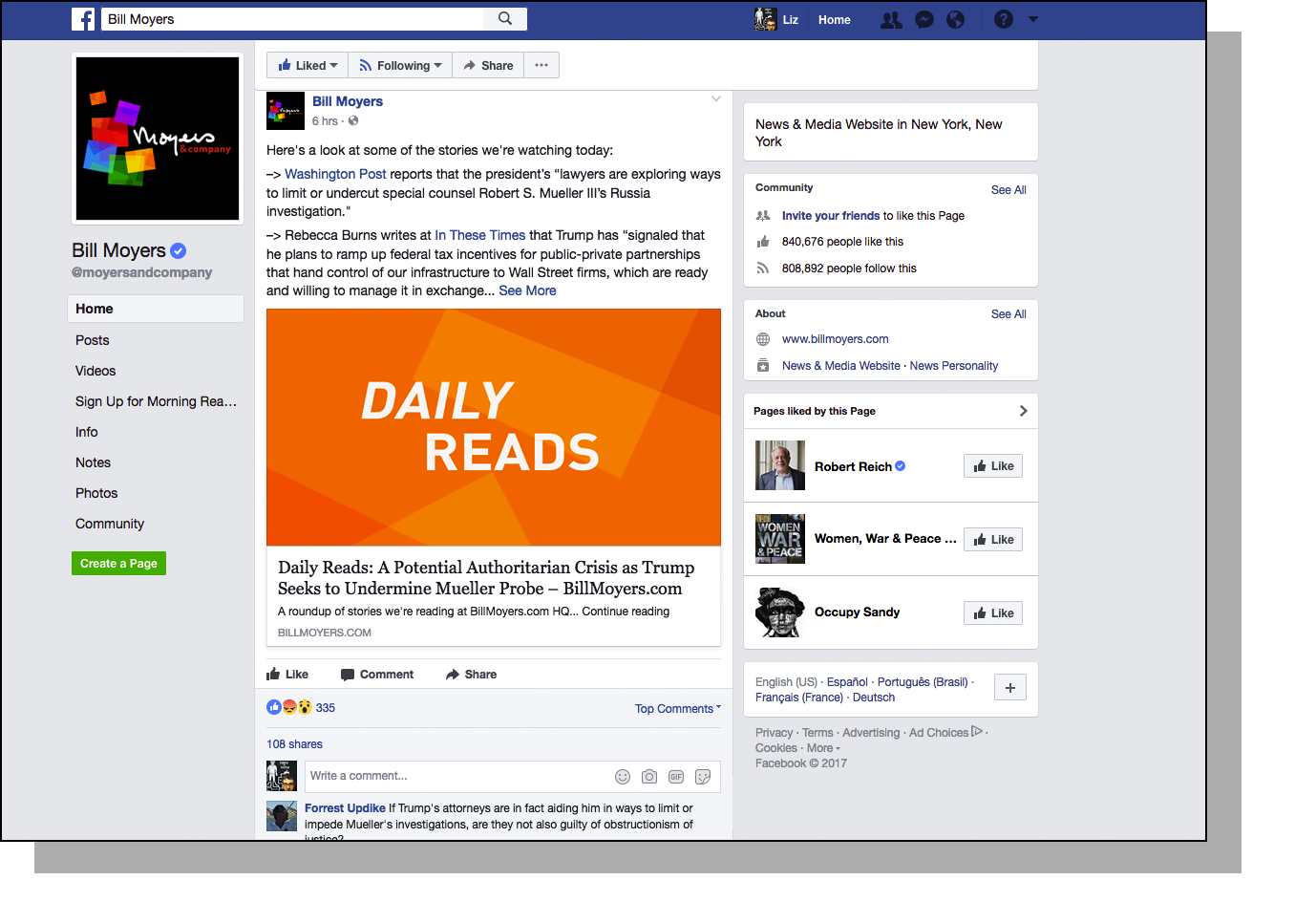Viewport: 1316px width, 902px height.
Task: Open the Messenger icon in top bar
Action: [x=923, y=19]
